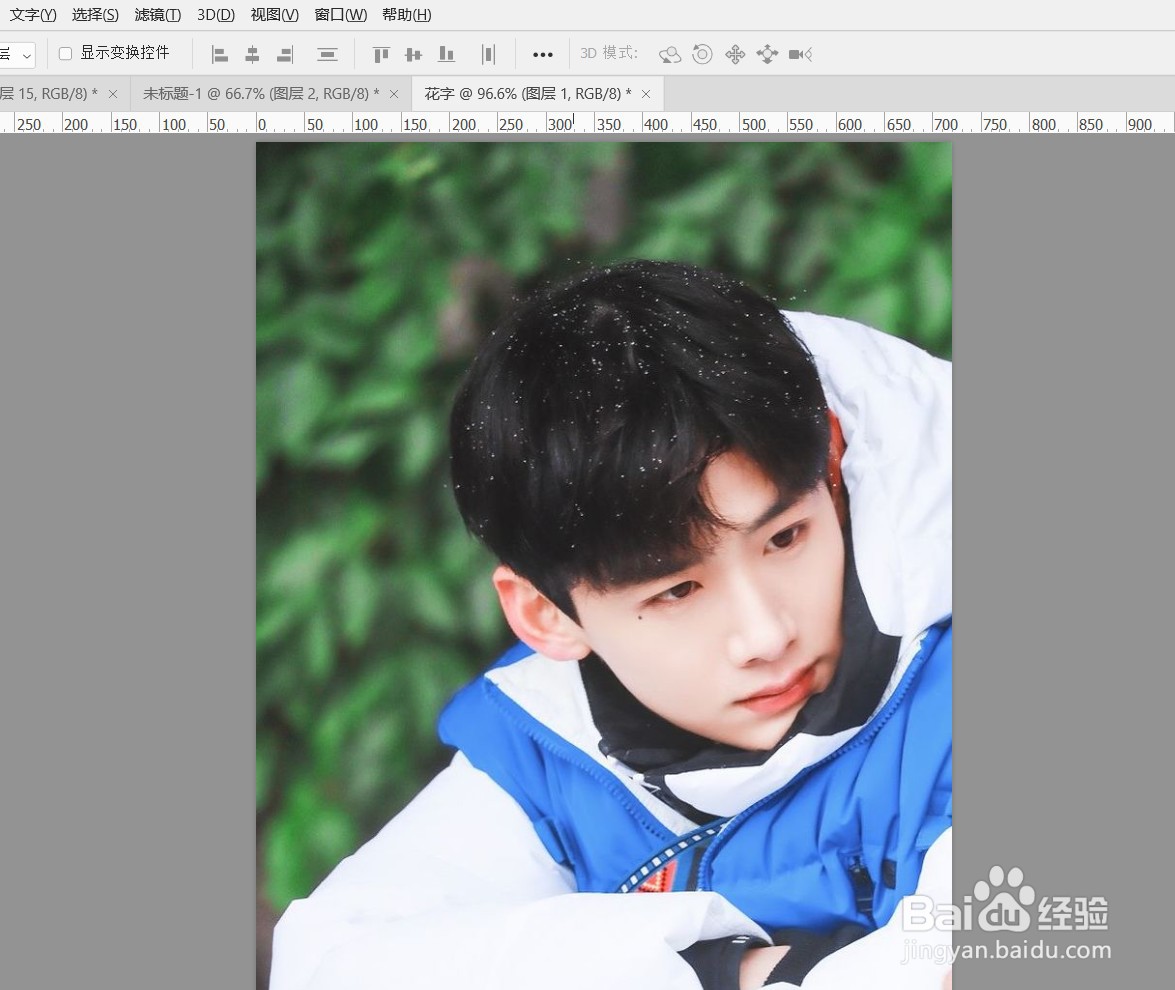Select the 3D orbit/rotate mode icon
The width and height of the screenshot is (1175, 990).
point(670,54)
